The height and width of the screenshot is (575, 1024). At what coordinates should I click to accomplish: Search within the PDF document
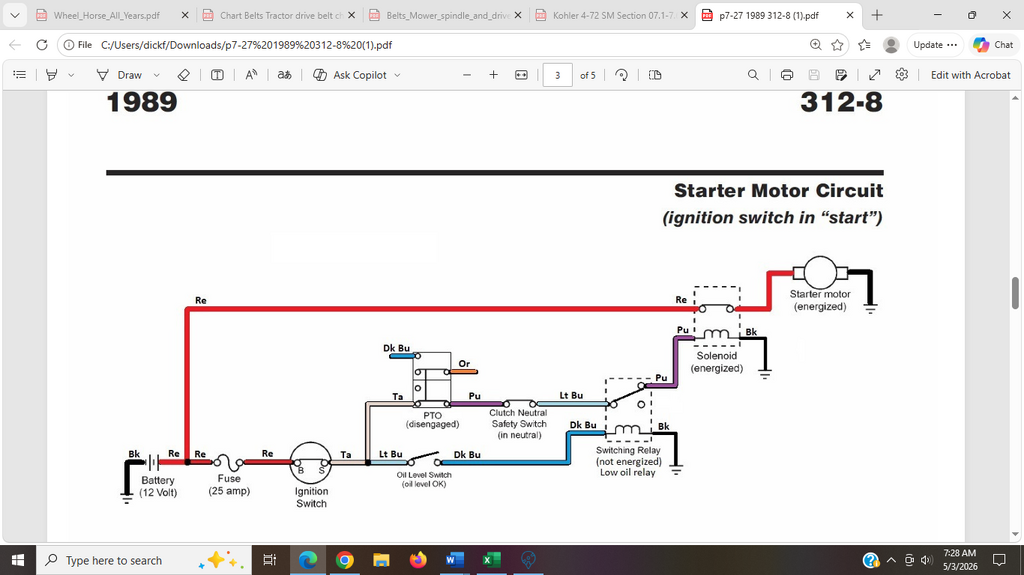753,75
